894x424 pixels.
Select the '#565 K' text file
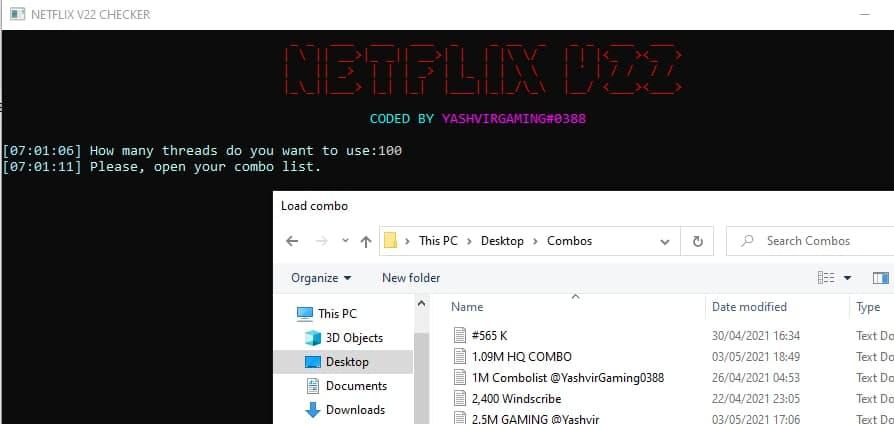pos(489,336)
